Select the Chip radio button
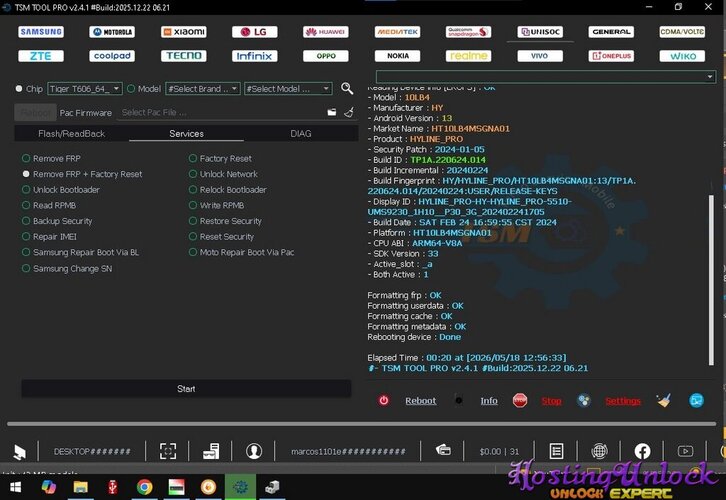Viewport: 726px width, 500px height. pyautogui.click(x=19, y=88)
